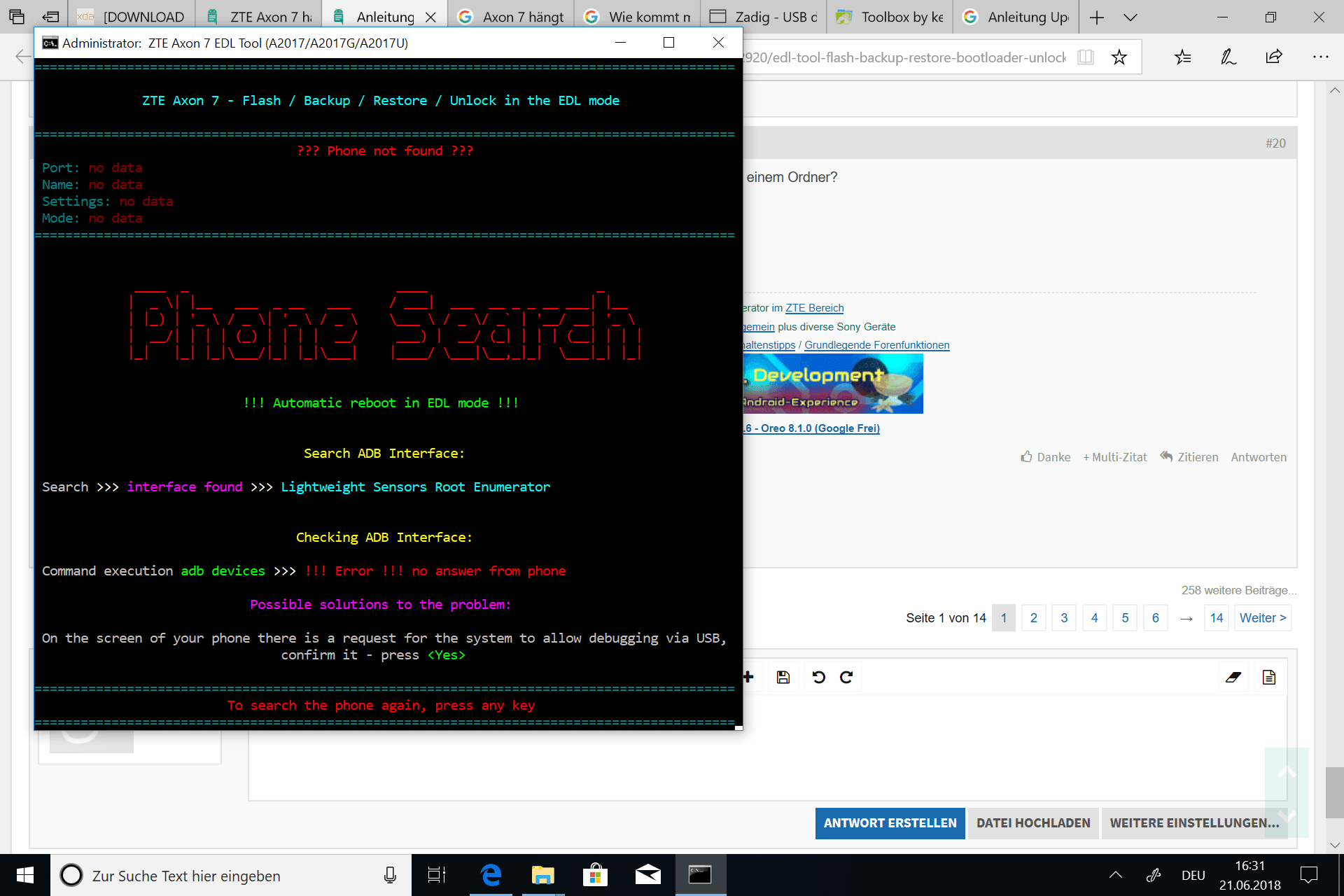Close the Anleitung browser tab

430,17
